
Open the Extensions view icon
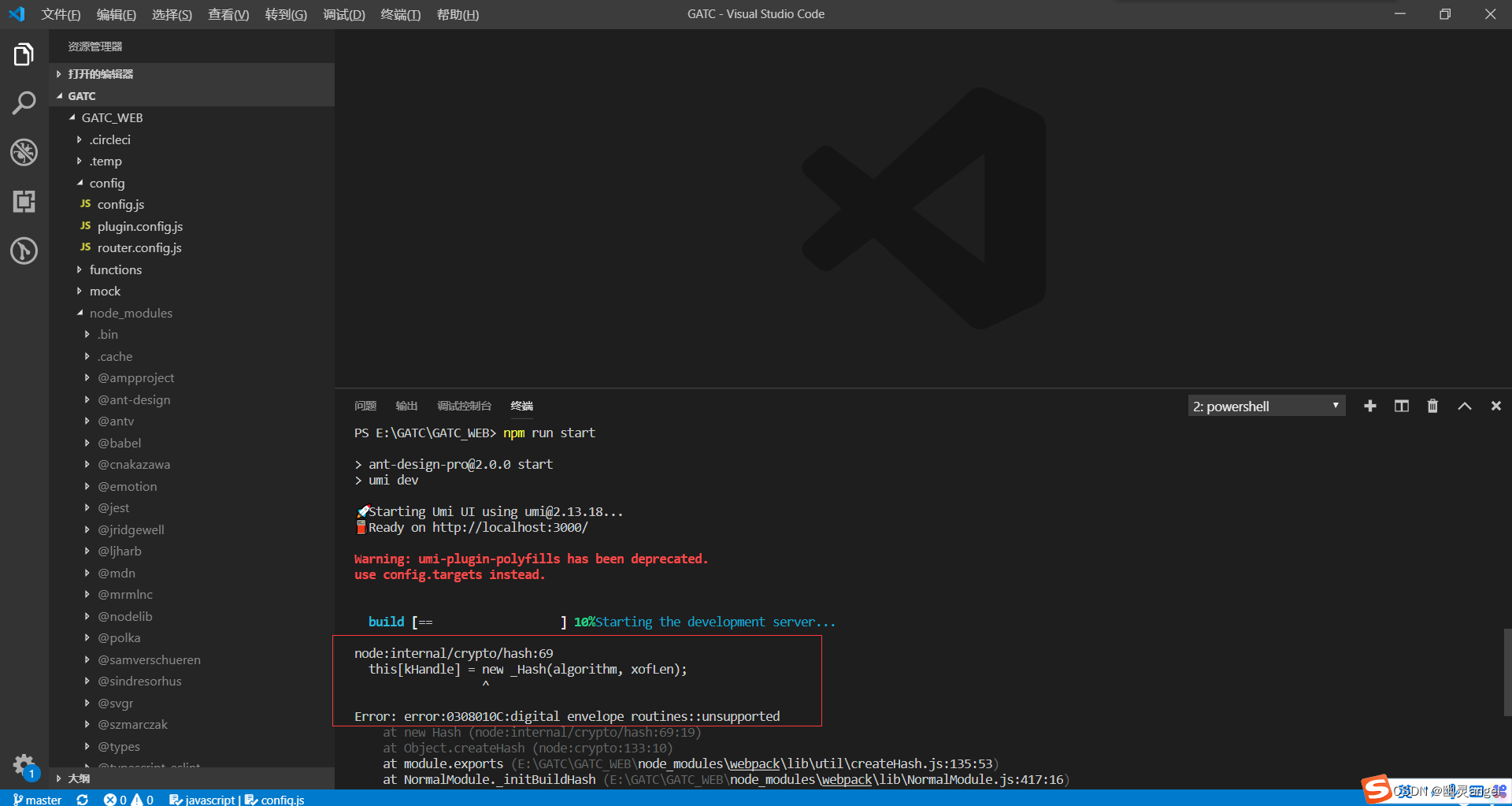click(x=24, y=202)
